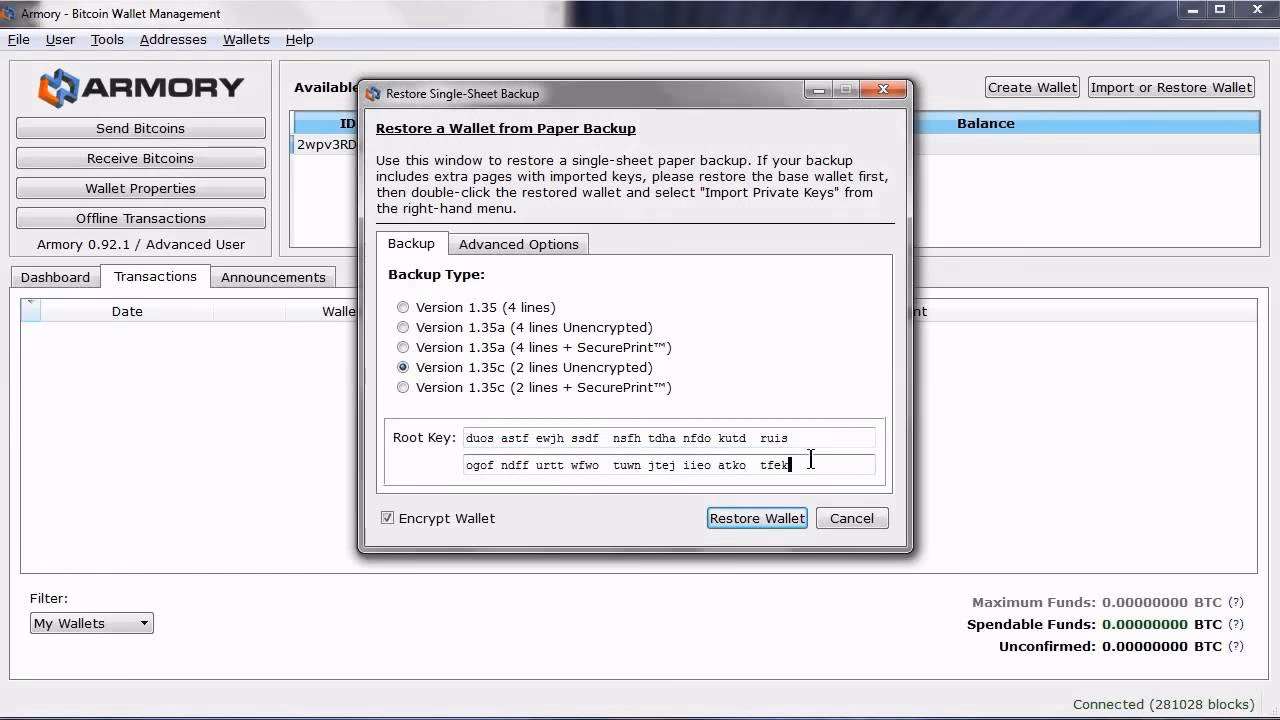
Task: Choose Version 1.35c (2 lines + SecurePrint)
Action: [x=403, y=388]
